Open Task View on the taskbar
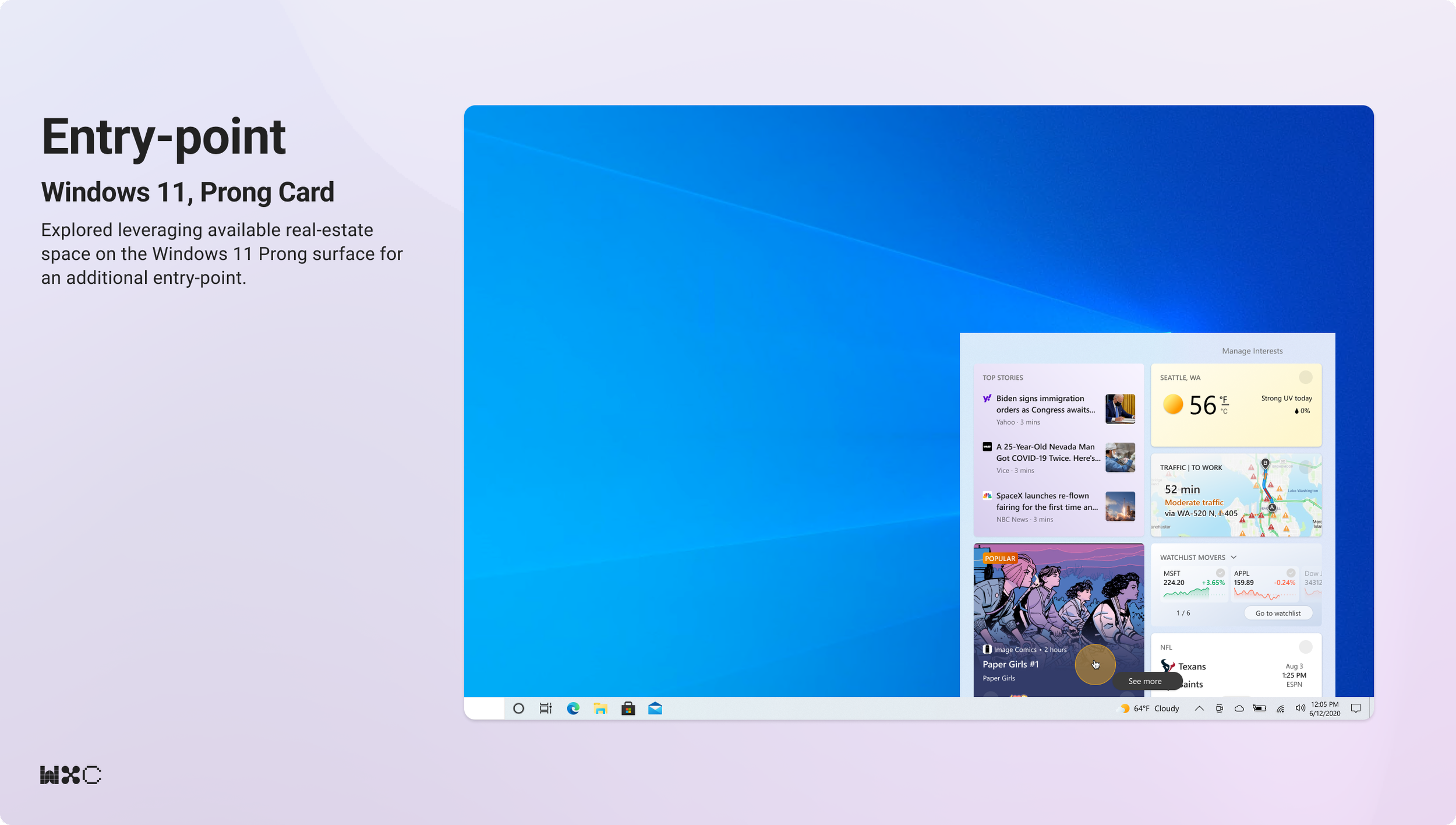The height and width of the screenshot is (825, 1456). (546, 708)
